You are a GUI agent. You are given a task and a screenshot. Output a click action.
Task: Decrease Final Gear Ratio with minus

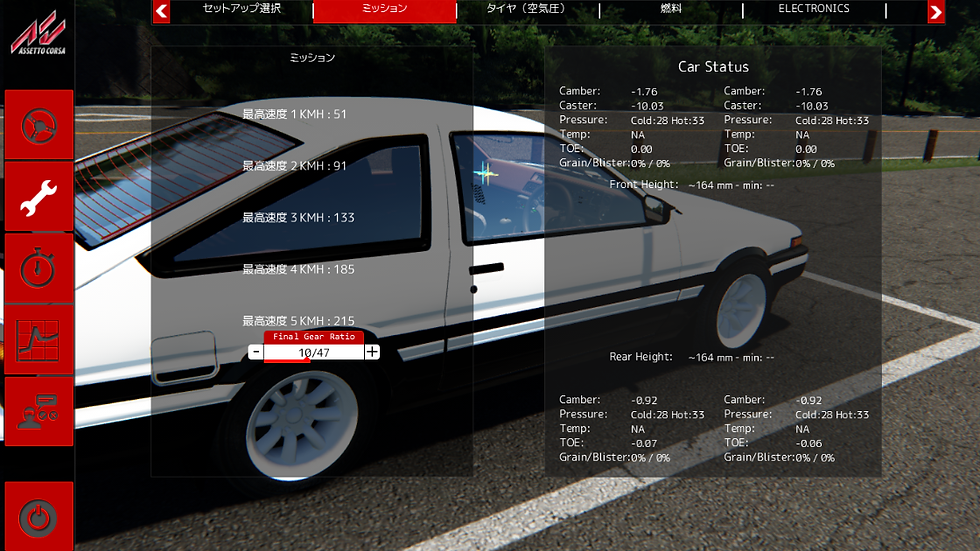pos(255,352)
